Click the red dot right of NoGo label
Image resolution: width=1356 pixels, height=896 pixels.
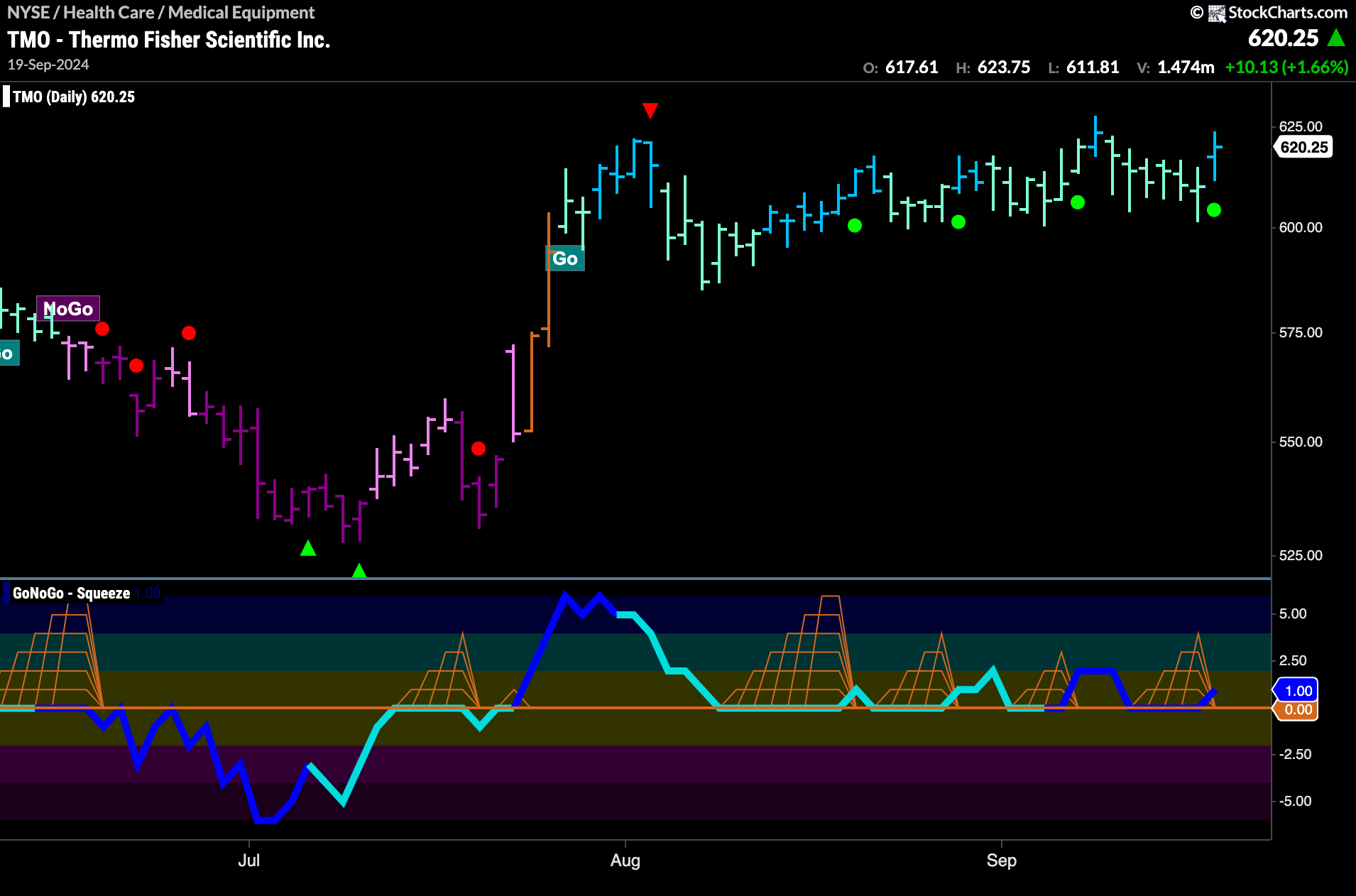(x=102, y=329)
